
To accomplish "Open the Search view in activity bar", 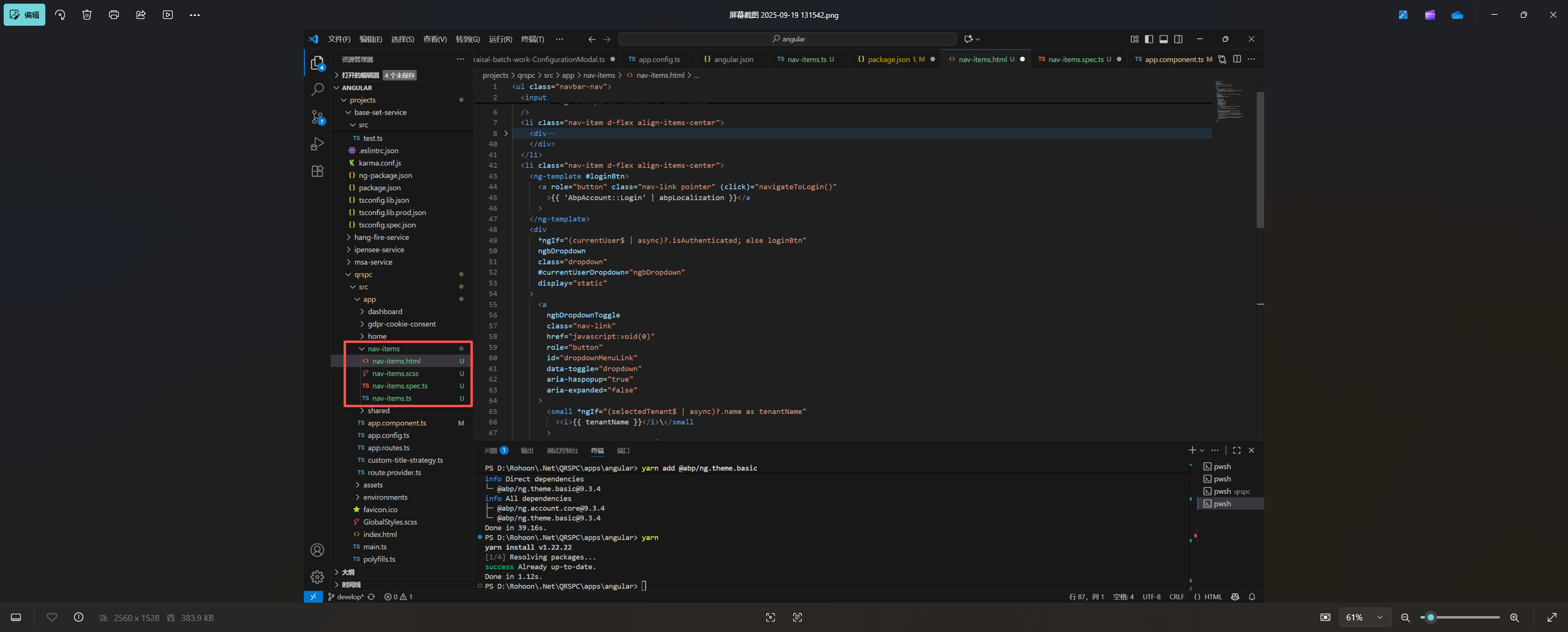I will [317, 89].
